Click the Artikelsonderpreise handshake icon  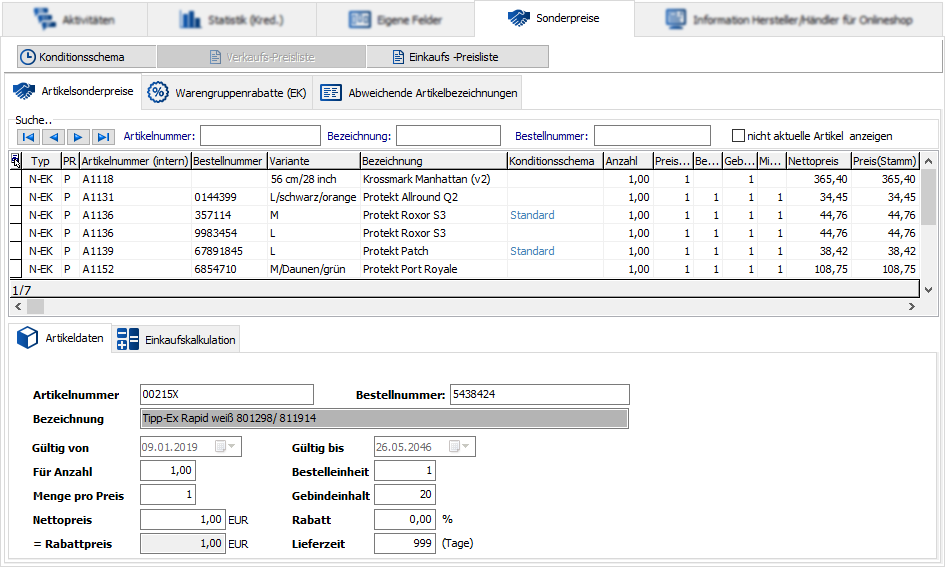click(24, 92)
